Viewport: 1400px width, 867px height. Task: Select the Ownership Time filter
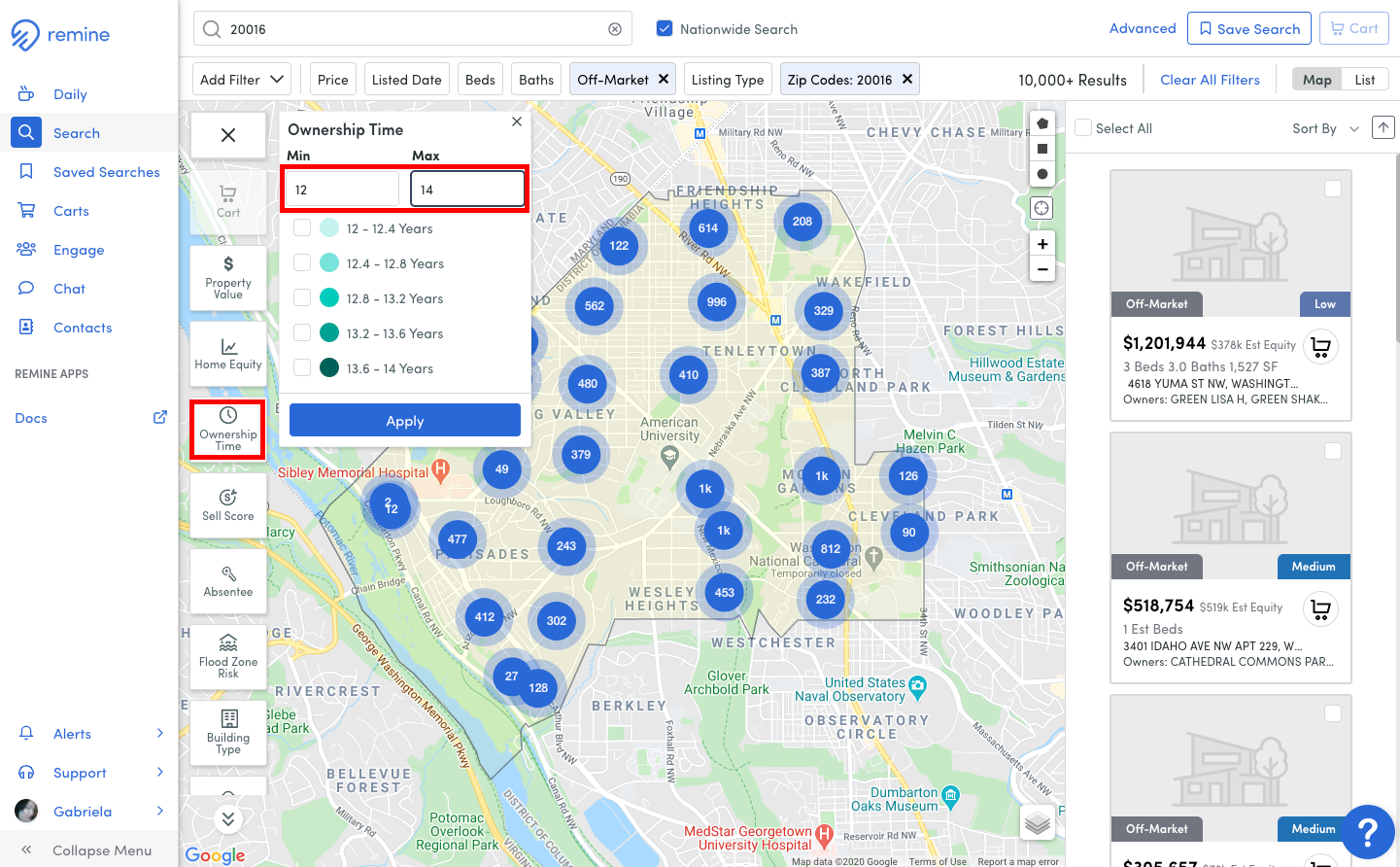pos(228,430)
